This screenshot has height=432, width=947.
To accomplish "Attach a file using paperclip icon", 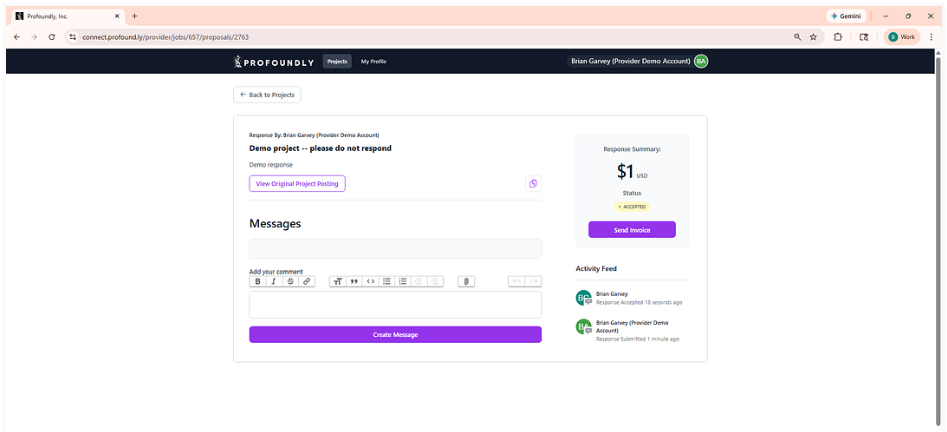I will 466,282.
